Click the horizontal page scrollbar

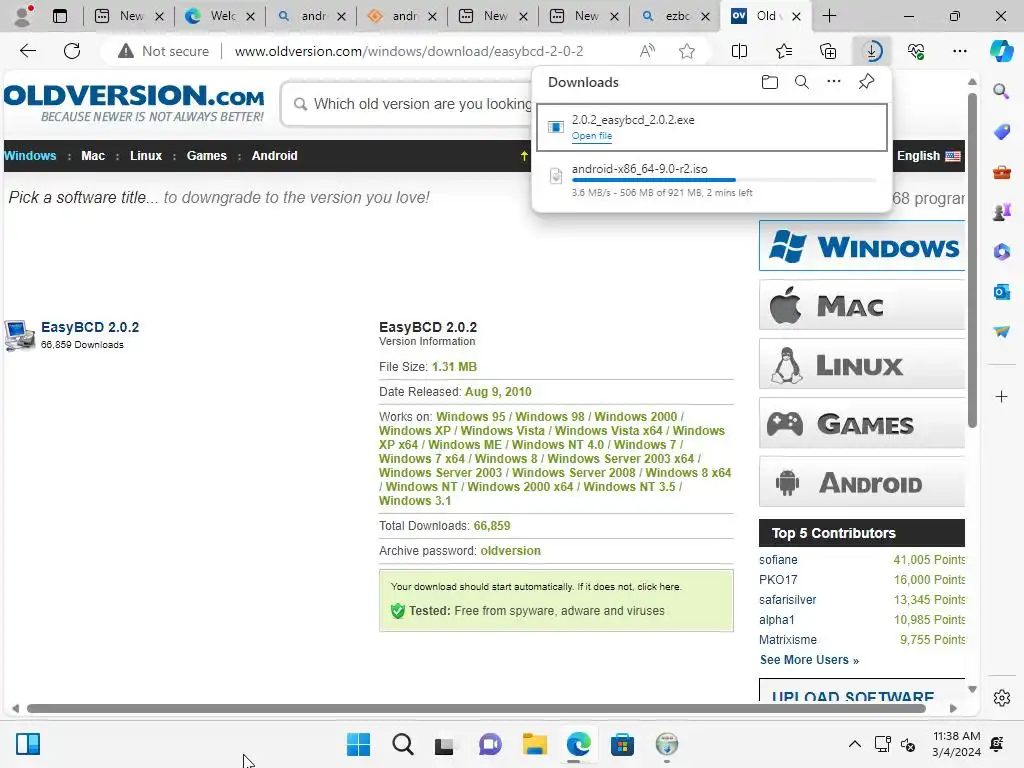click(x=476, y=709)
